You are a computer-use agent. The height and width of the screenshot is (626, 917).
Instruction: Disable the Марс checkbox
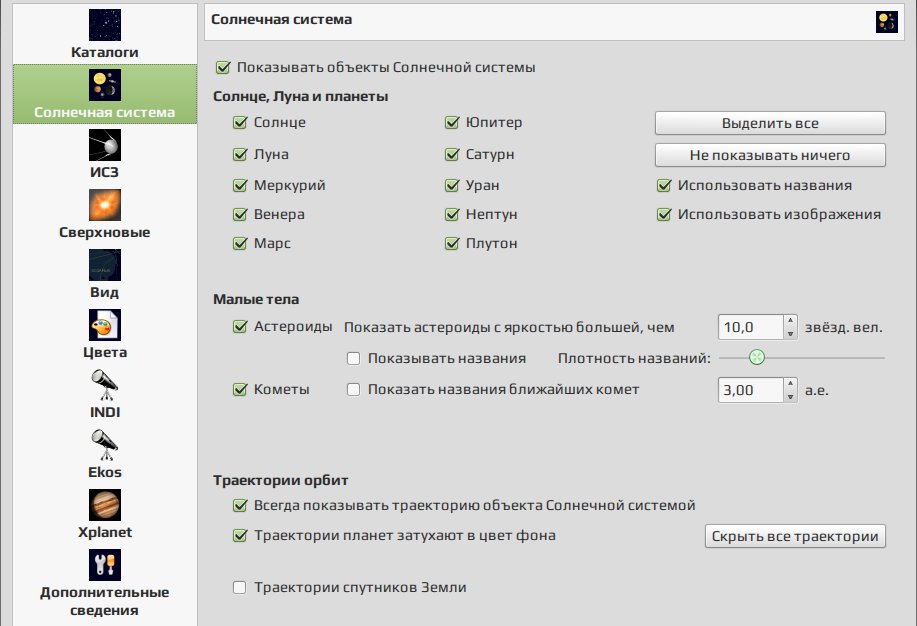click(240, 243)
